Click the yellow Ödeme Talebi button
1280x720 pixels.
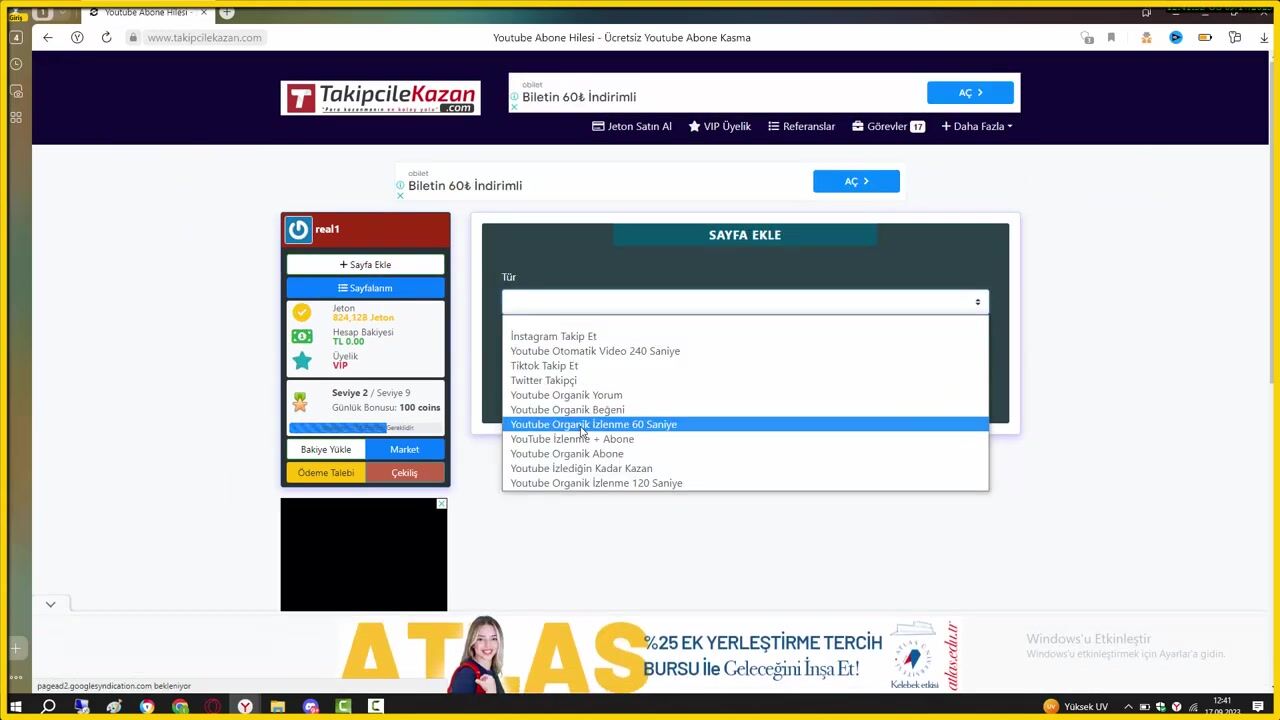click(x=326, y=473)
